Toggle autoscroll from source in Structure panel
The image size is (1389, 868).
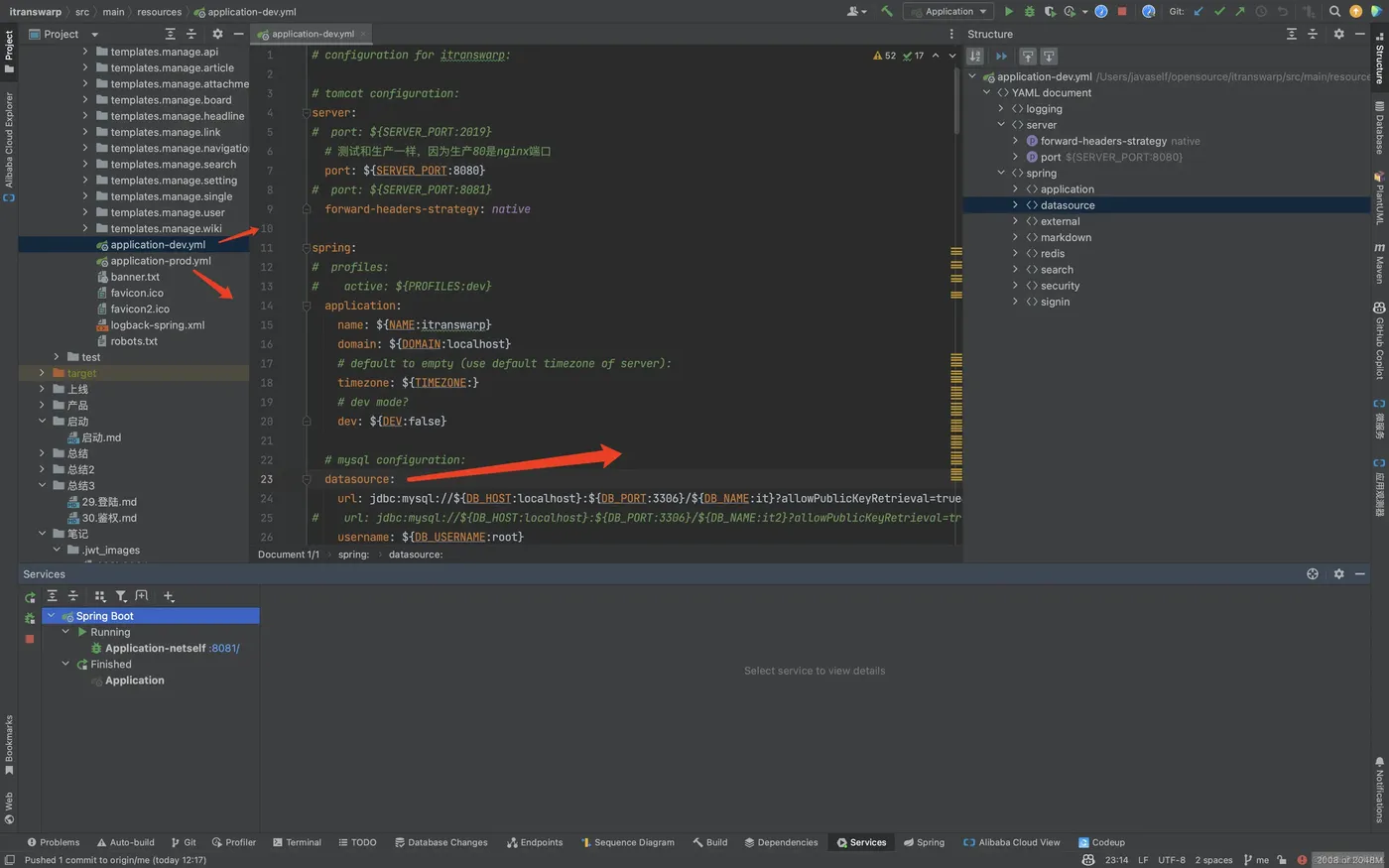pyautogui.click(x=1049, y=57)
